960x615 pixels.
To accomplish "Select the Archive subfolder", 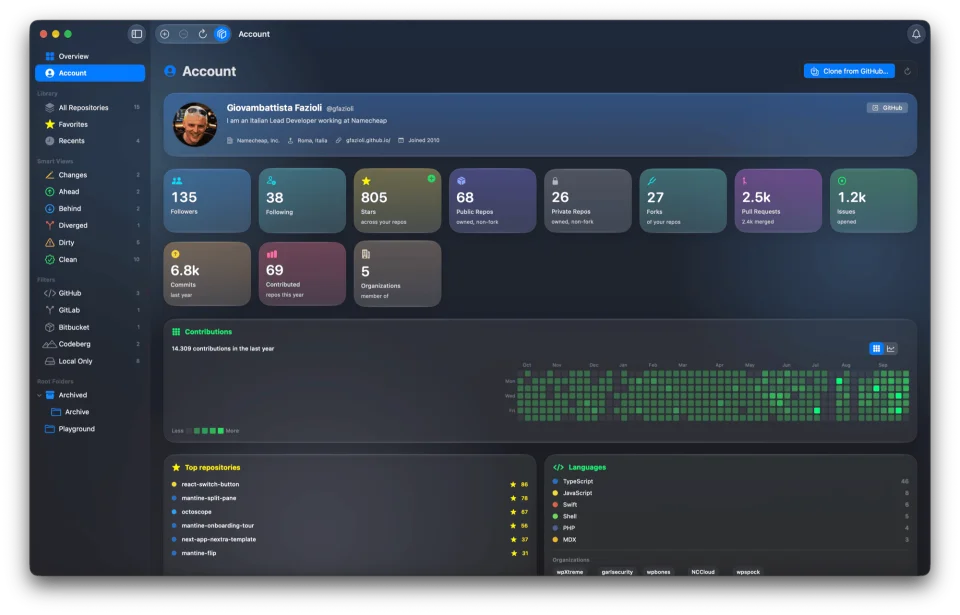I will pos(90,412).
